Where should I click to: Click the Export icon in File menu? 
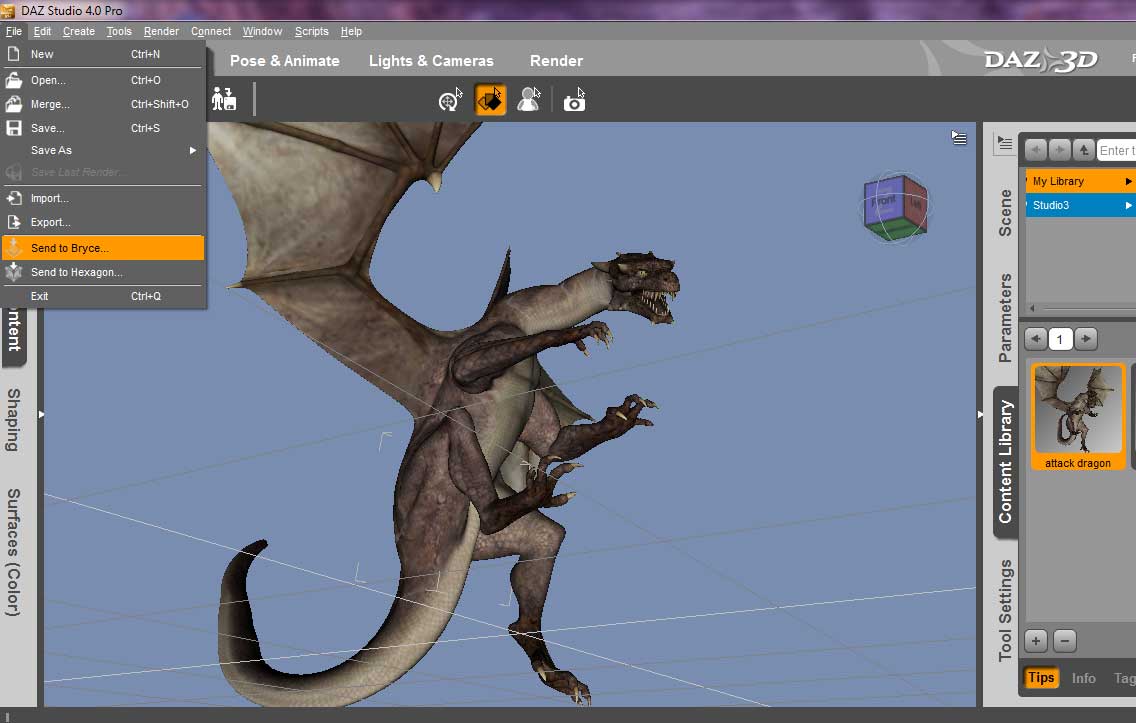pyautogui.click(x=13, y=222)
